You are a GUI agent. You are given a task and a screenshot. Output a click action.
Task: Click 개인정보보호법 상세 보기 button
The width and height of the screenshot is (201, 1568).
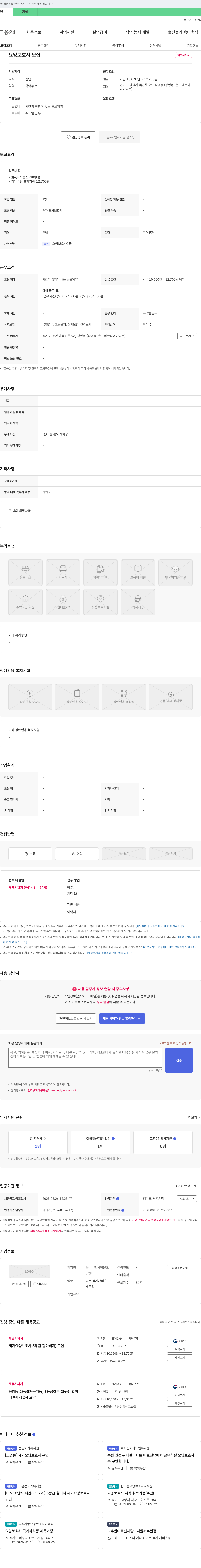(76, 1018)
